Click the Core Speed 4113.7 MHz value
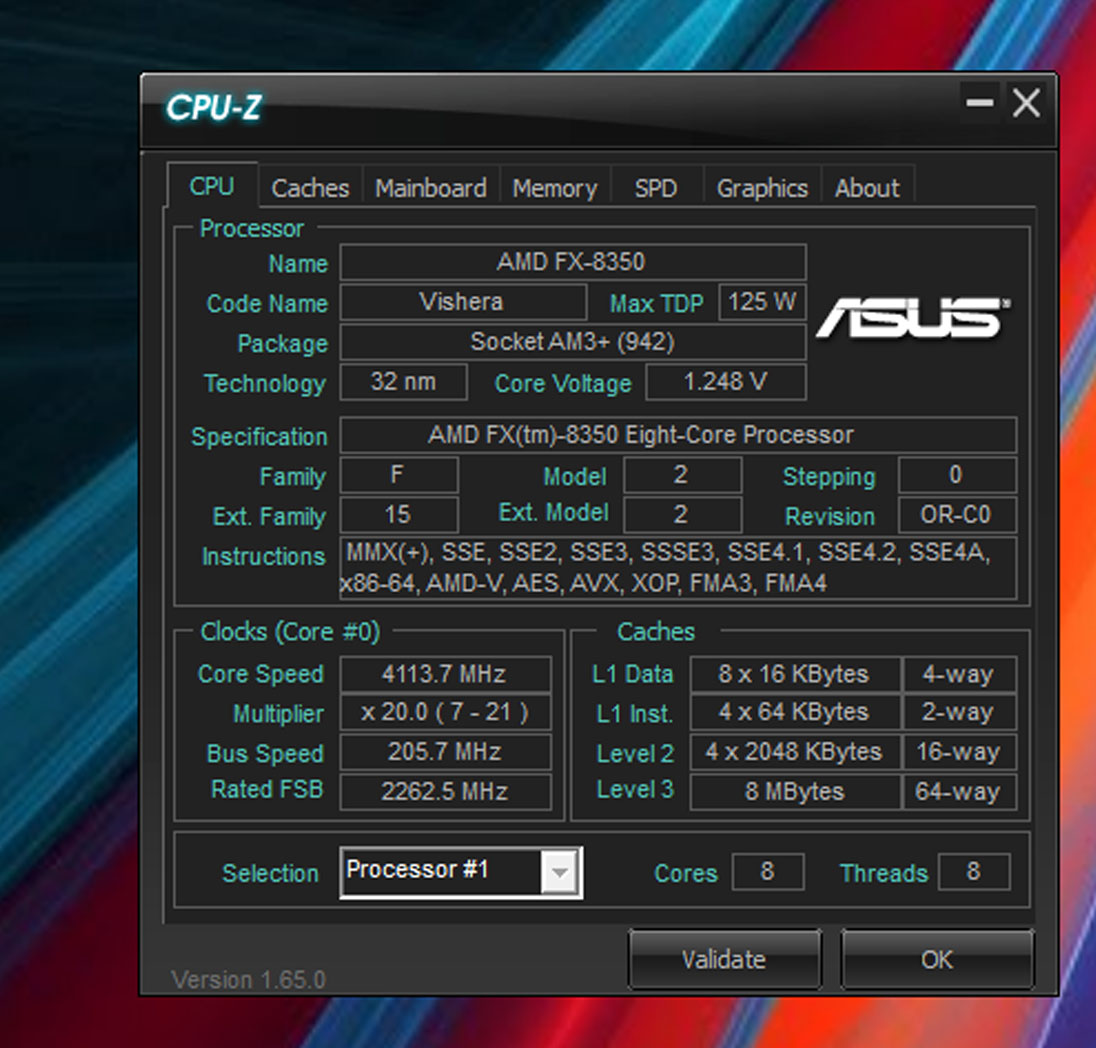Screen dimensions: 1096x1048 445,674
